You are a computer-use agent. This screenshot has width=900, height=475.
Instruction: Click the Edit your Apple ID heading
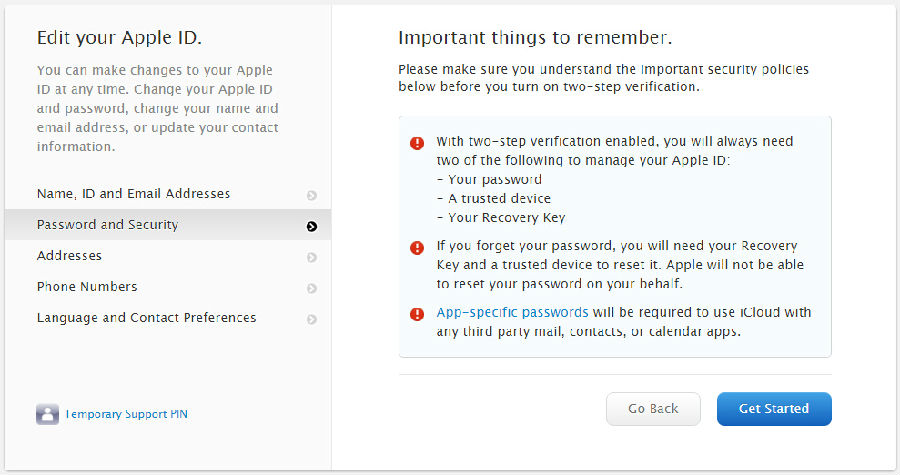pos(119,38)
